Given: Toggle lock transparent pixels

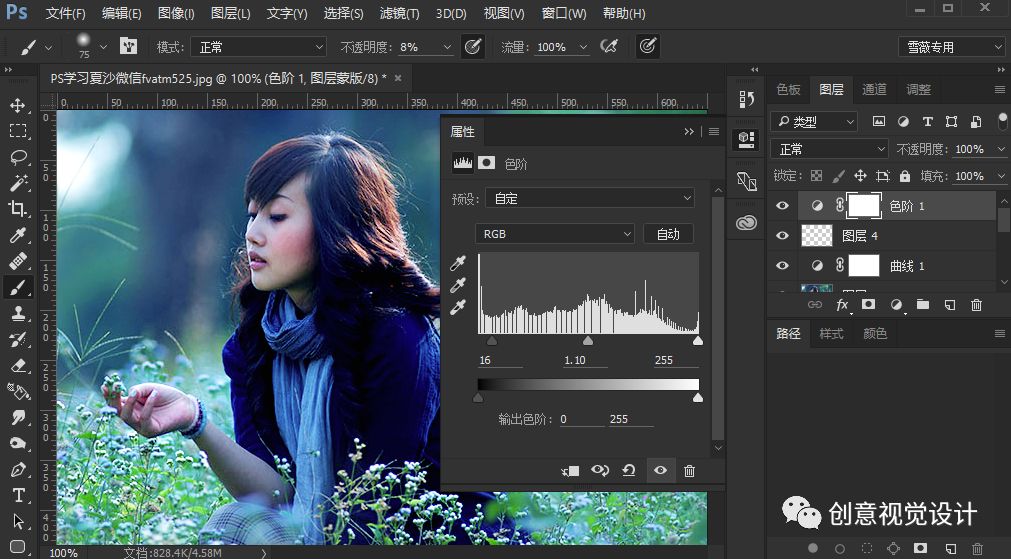Looking at the screenshot, I should (x=816, y=176).
